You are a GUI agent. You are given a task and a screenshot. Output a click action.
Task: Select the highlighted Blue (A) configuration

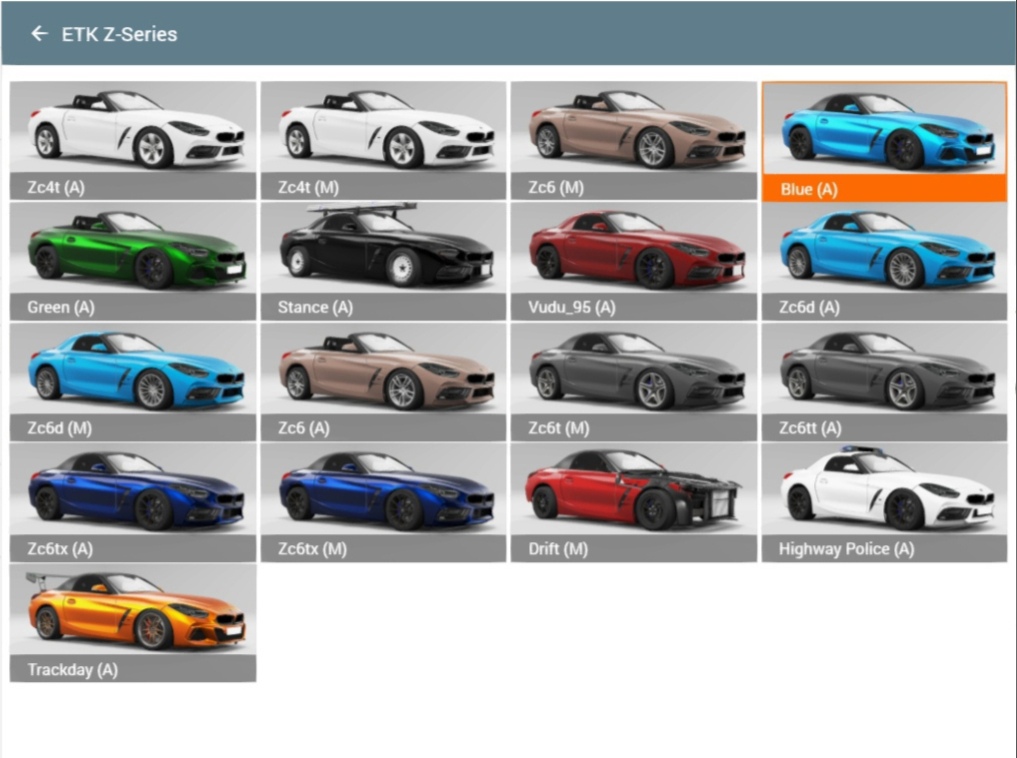[884, 130]
